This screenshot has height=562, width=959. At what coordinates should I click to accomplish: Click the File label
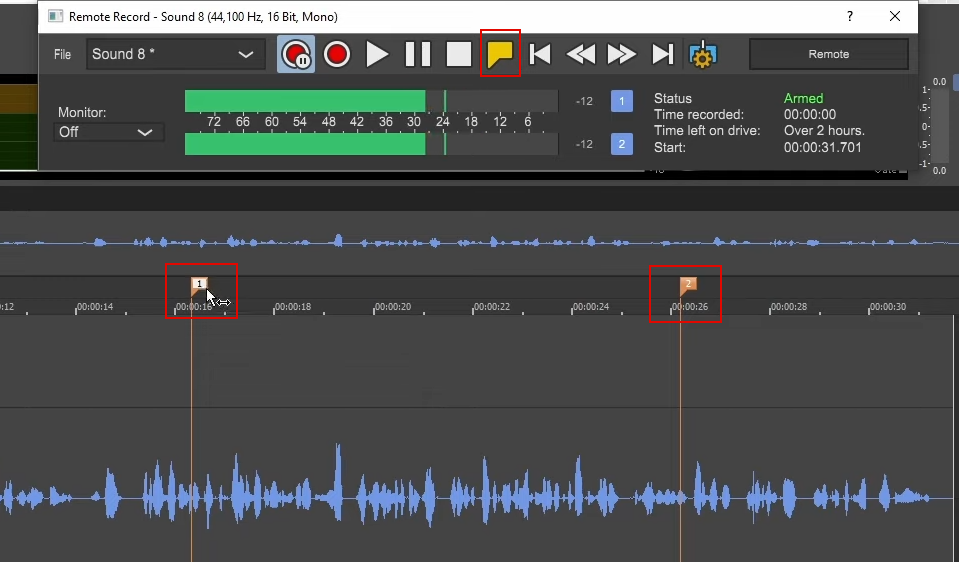click(x=62, y=54)
